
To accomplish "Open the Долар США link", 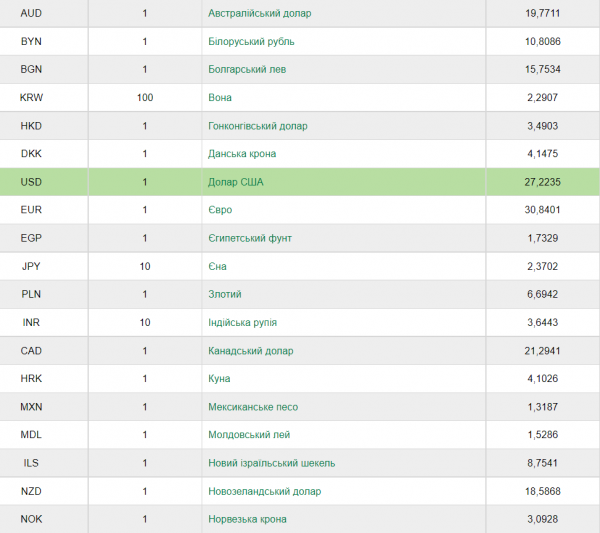I will (x=235, y=182).
